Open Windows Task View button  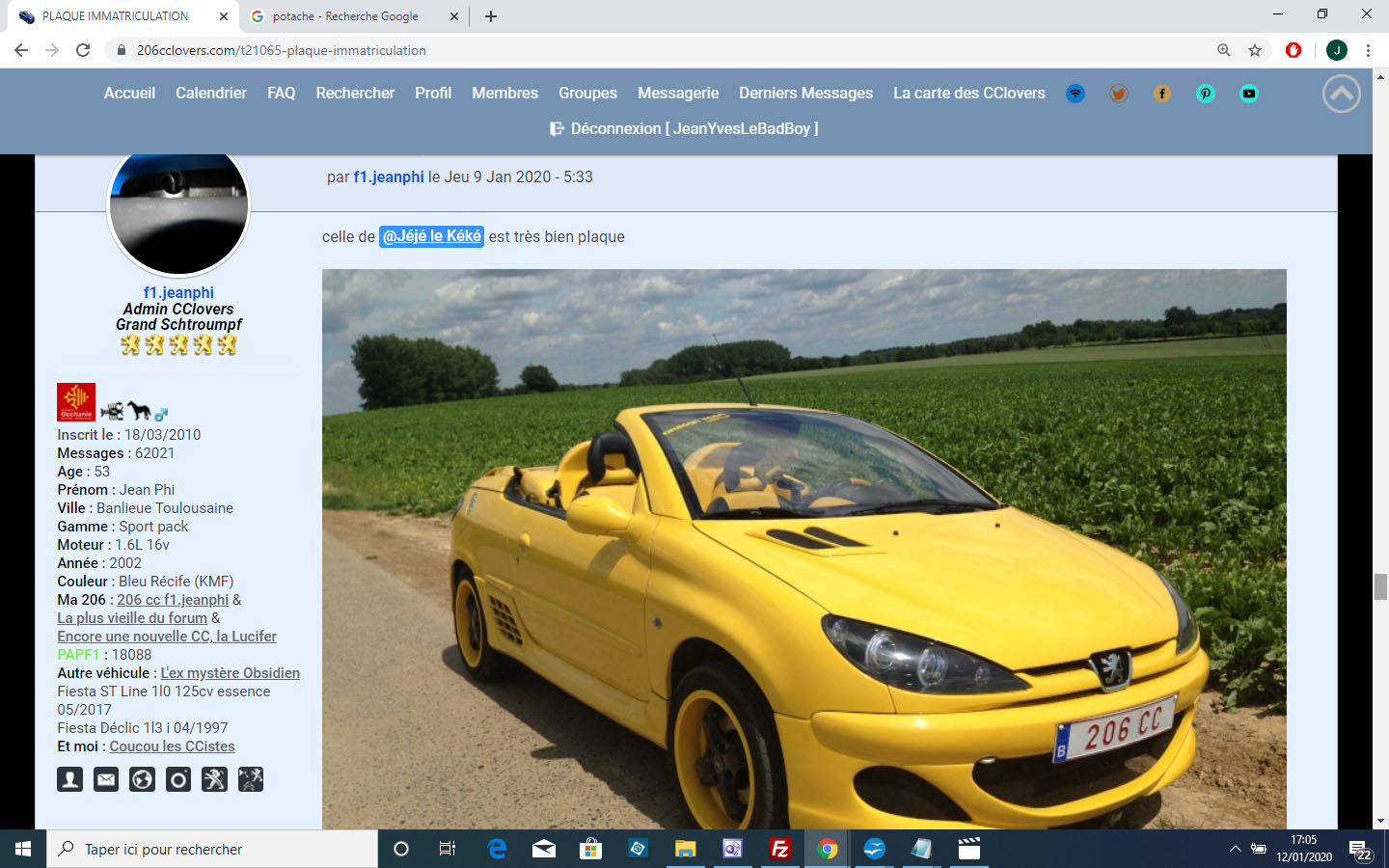[x=448, y=849]
